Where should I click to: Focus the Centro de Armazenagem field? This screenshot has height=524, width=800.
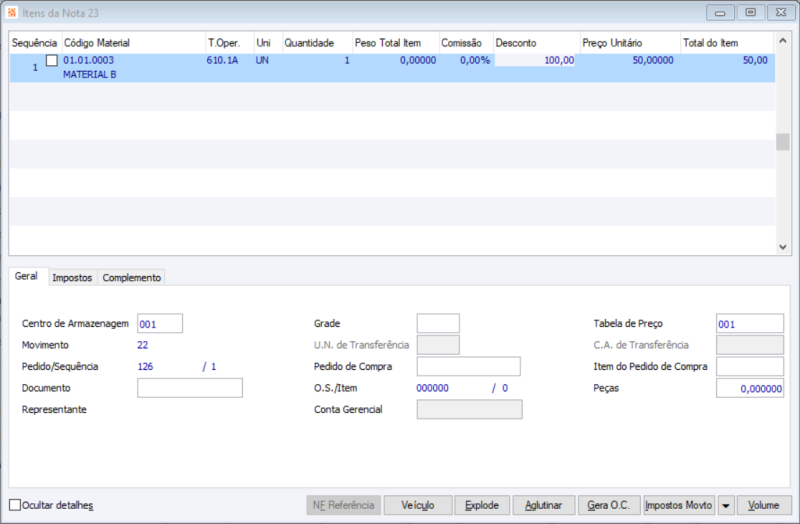click(x=160, y=323)
